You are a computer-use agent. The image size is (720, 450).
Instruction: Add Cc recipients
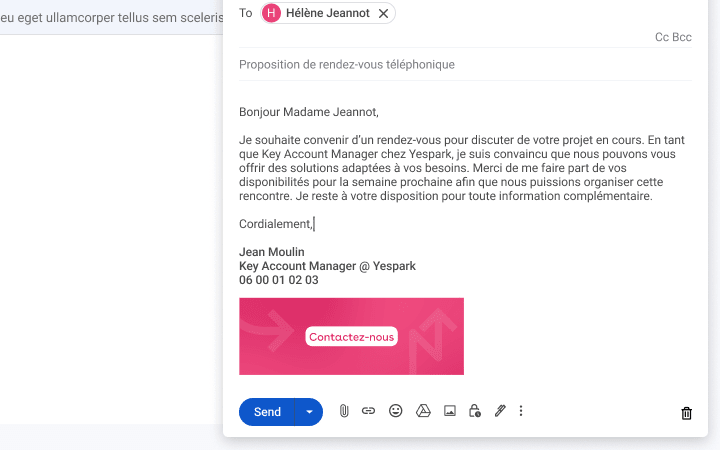coord(662,37)
